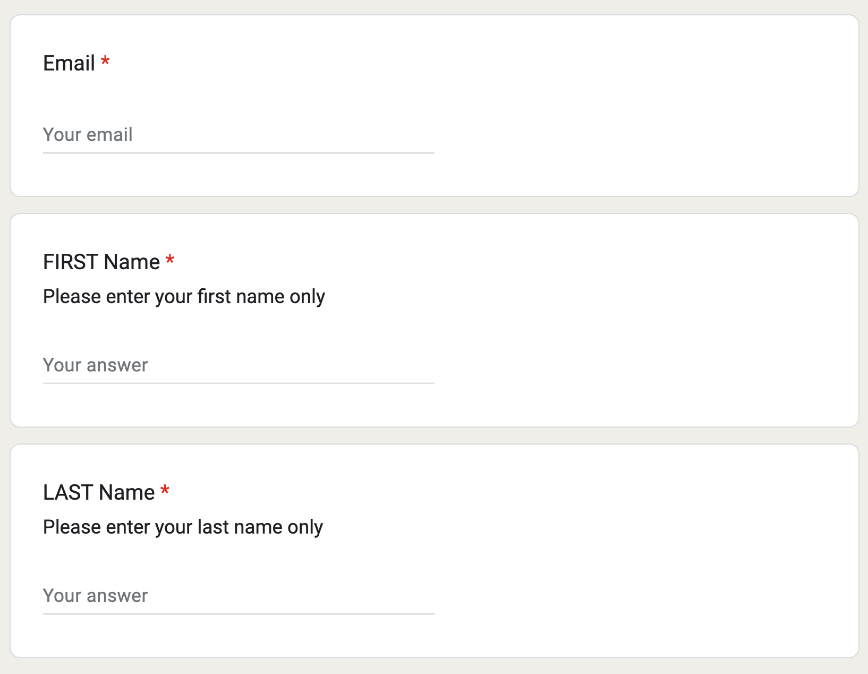868x674 pixels.
Task: Click the underline below the email field
Action: 238,153
